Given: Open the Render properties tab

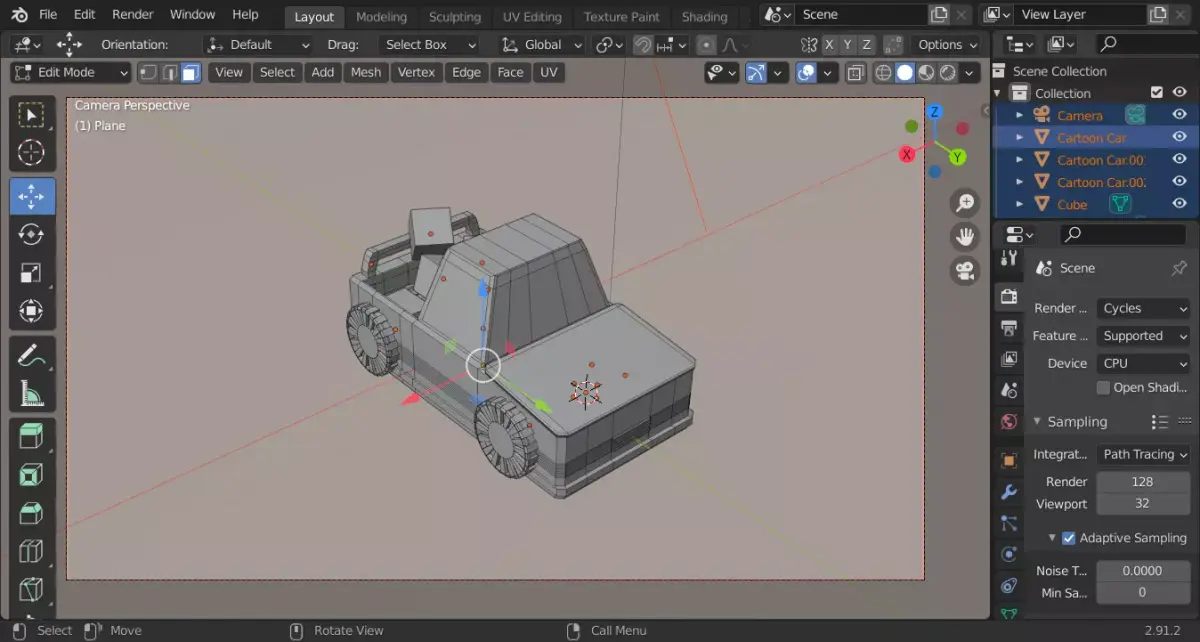Looking at the screenshot, I should 1009,296.
